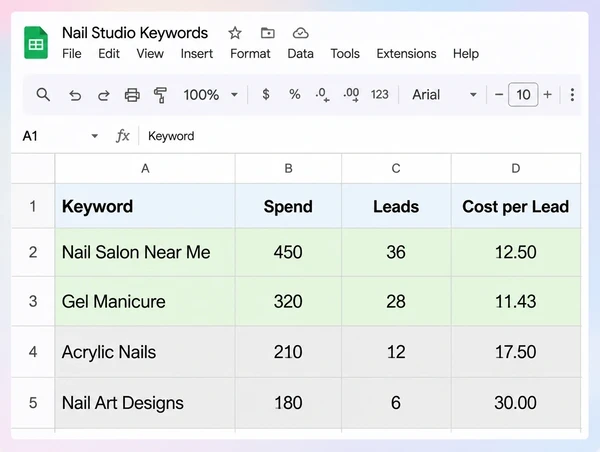Select the cost per lead 17.50 cell
The height and width of the screenshot is (452, 600).
pyautogui.click(x=516, y=352)
